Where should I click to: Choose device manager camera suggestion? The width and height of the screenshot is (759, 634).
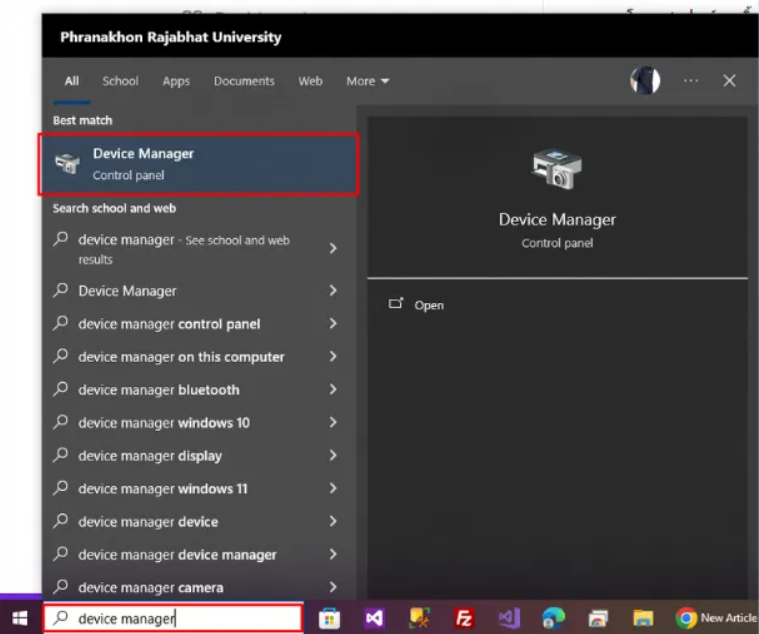pyautogui.click(x=150, y=588)
